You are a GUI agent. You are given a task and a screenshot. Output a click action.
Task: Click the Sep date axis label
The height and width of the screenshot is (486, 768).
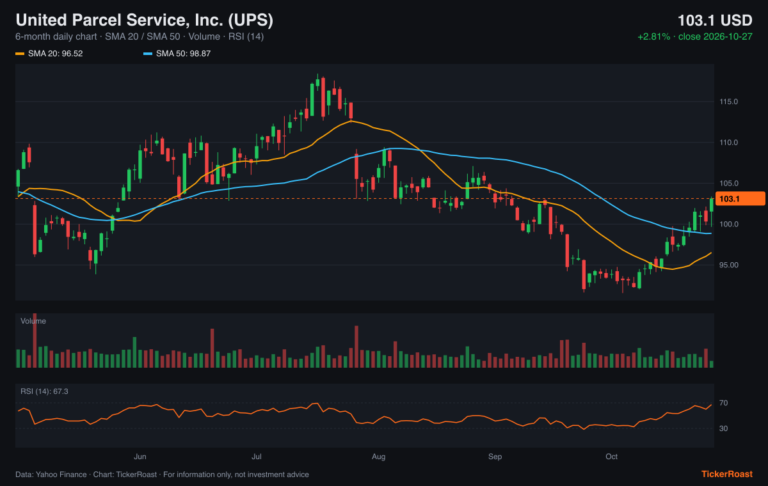point(495,456)
